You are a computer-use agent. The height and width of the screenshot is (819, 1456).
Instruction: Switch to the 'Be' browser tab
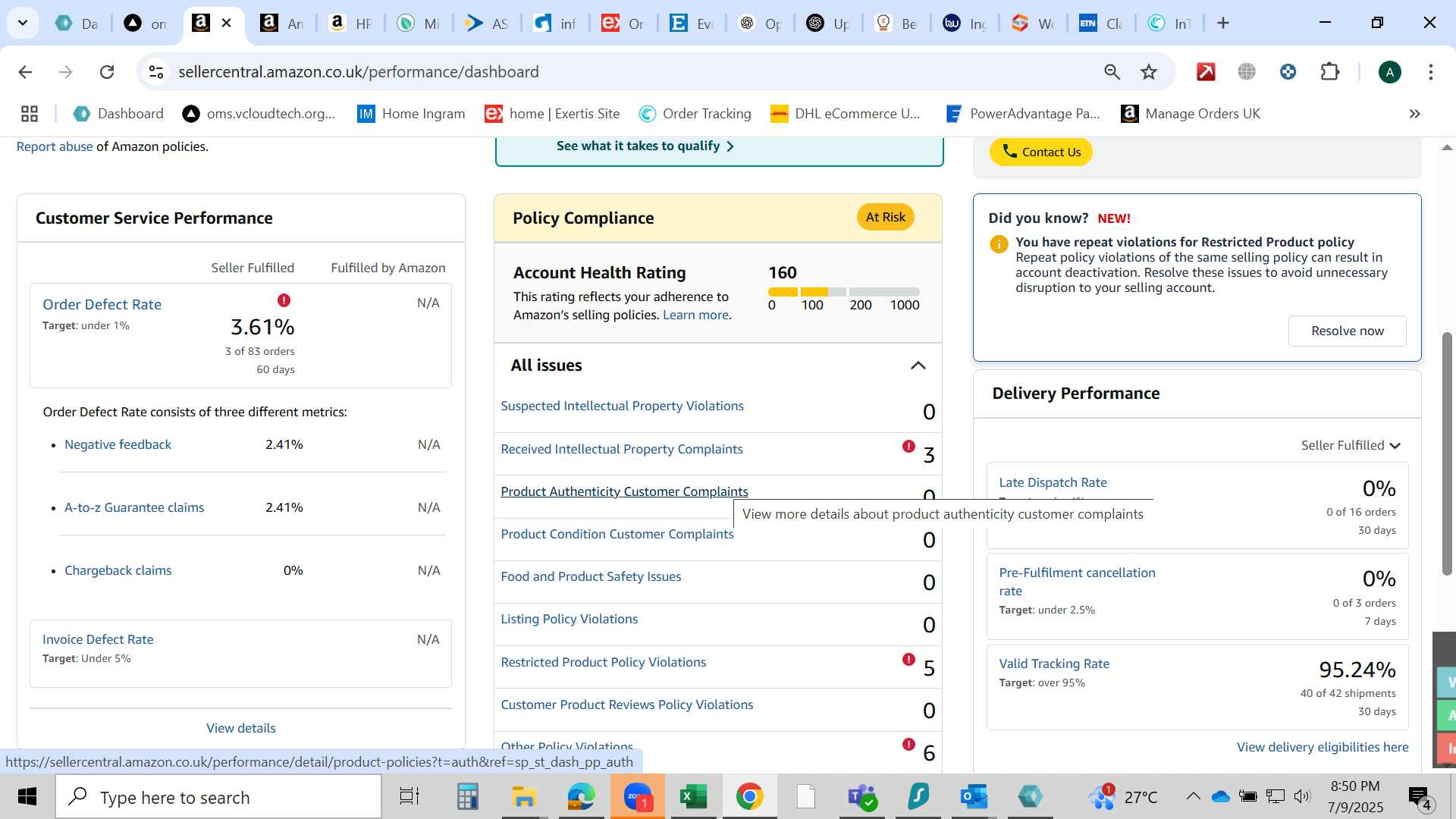tap(896, 24)
